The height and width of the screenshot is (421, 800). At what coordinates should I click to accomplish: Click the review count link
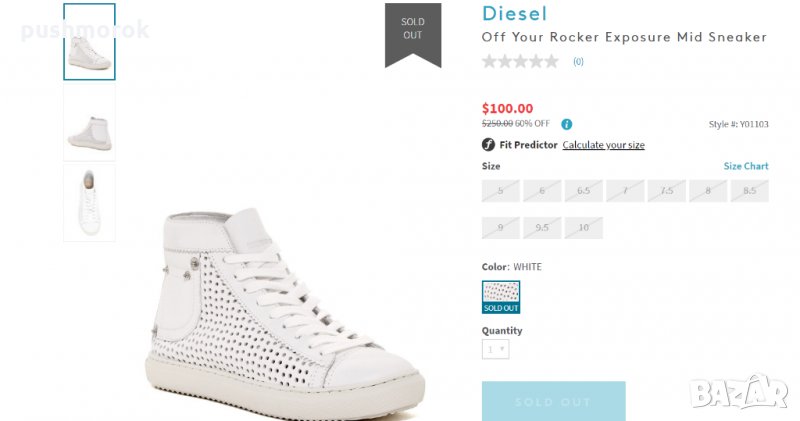point(578,62)
